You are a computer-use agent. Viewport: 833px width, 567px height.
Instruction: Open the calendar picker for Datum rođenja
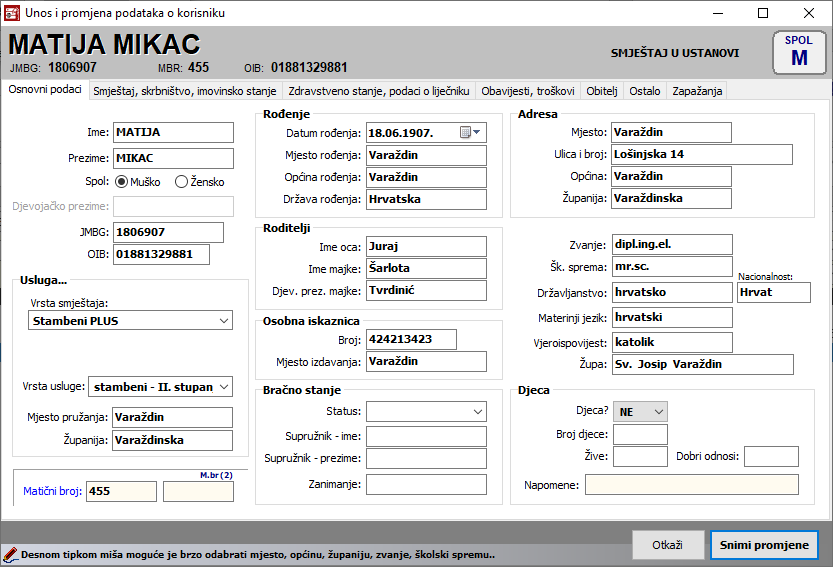tap(470, 133)
